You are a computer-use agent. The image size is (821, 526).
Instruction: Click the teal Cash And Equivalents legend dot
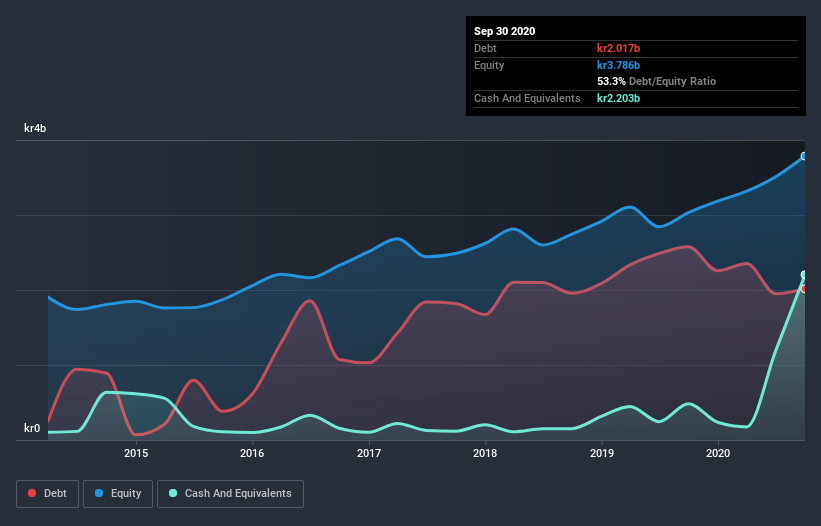click(173, 494)
